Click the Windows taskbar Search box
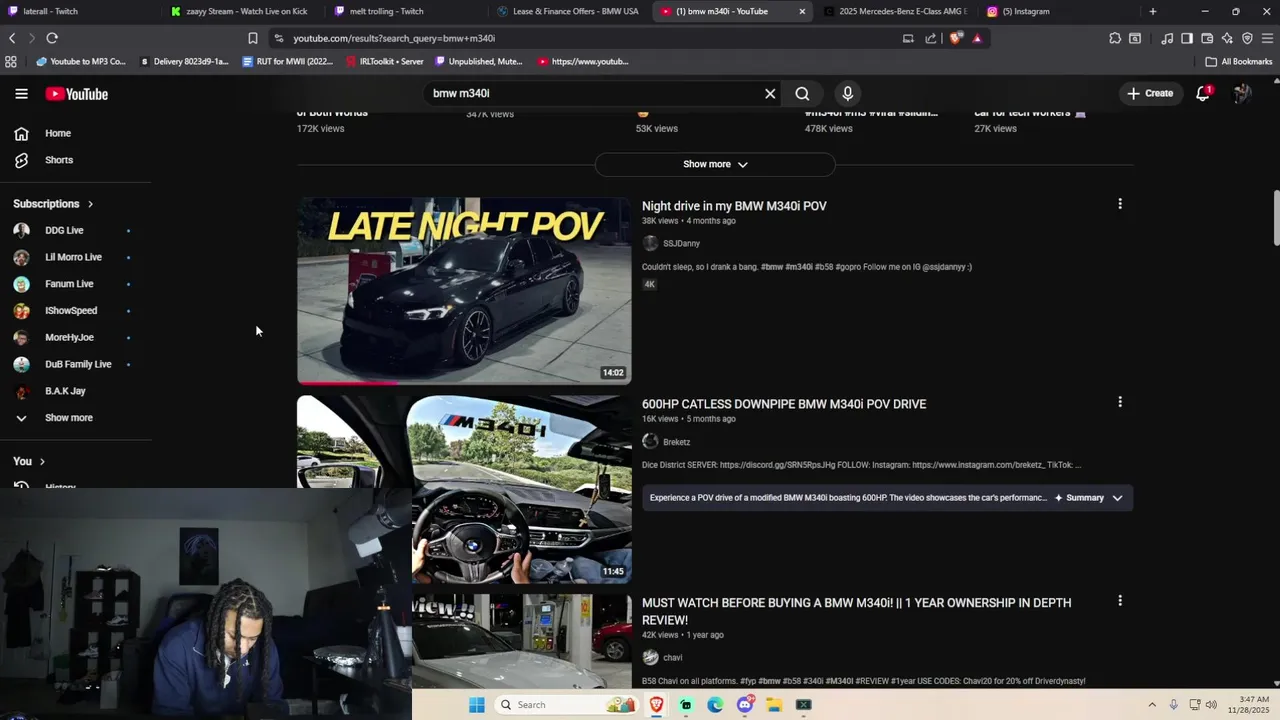The image size is (1280, 720). pos(567,705)
